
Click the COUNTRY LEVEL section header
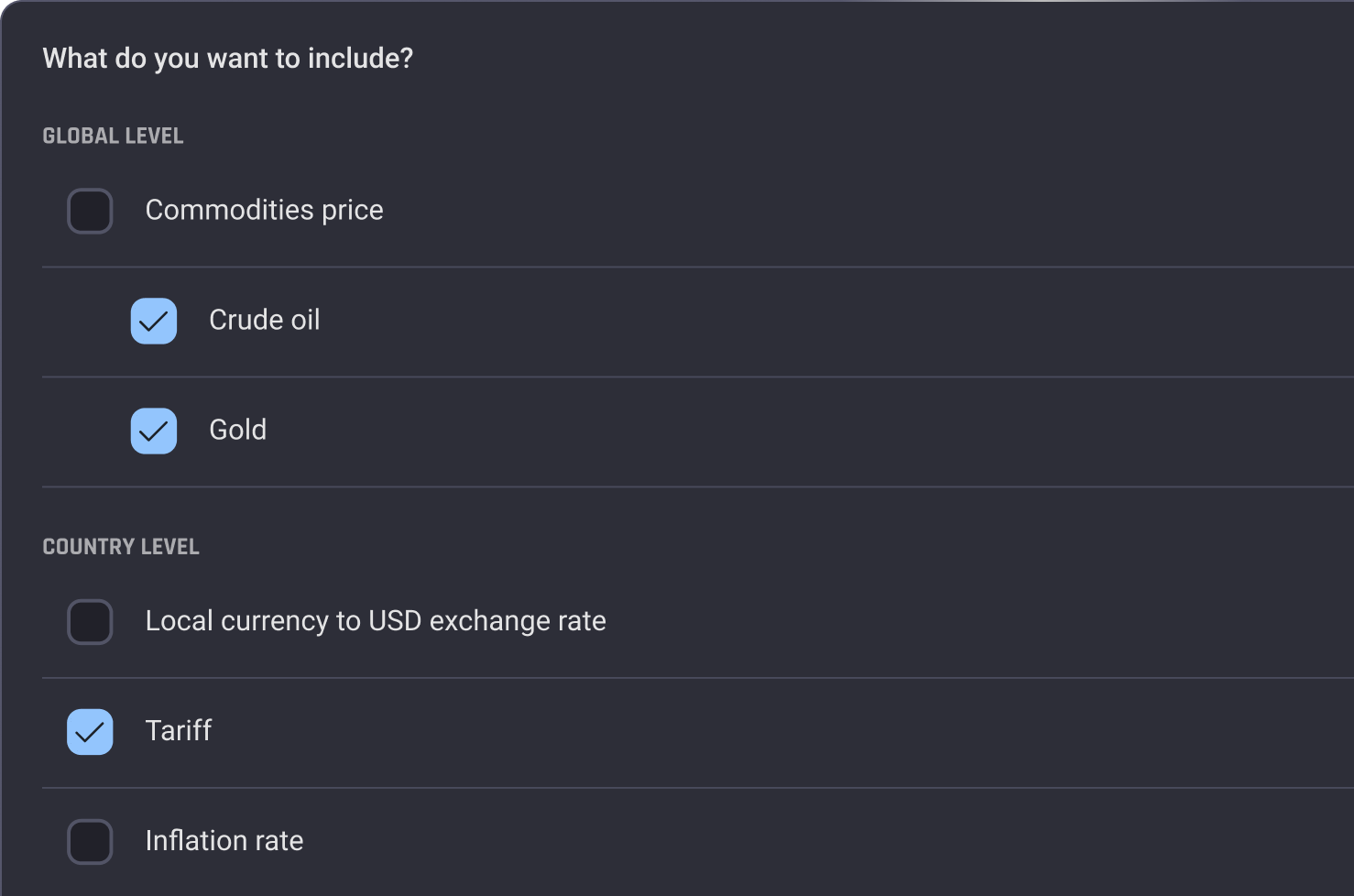pyautogui.click(x=120, y=547)
